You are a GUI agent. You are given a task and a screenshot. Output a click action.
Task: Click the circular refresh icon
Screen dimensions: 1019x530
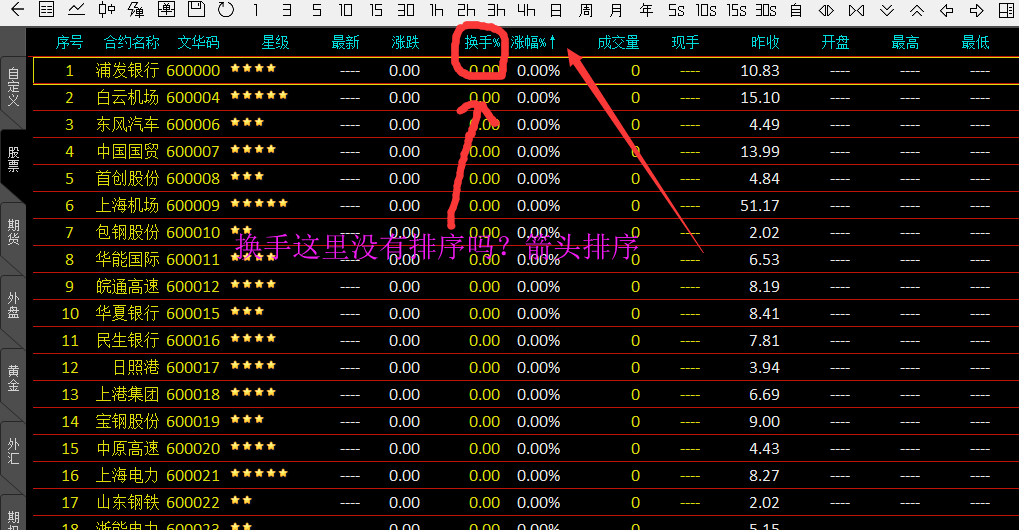coord(226,10)
